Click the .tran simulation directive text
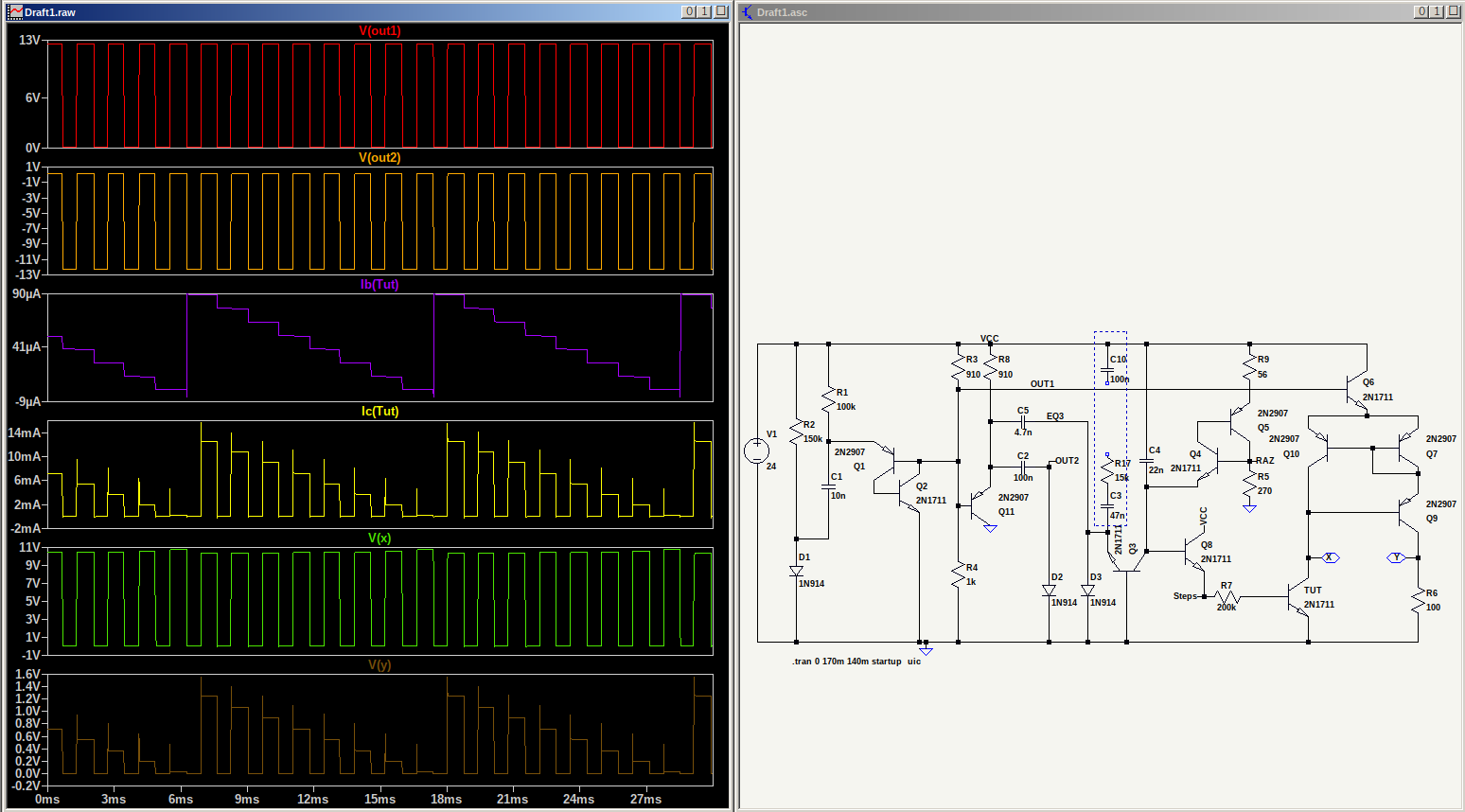Image resolution: width=1465 pixels, height=812 pixels. pyautogui.click(x=856, y=662)
